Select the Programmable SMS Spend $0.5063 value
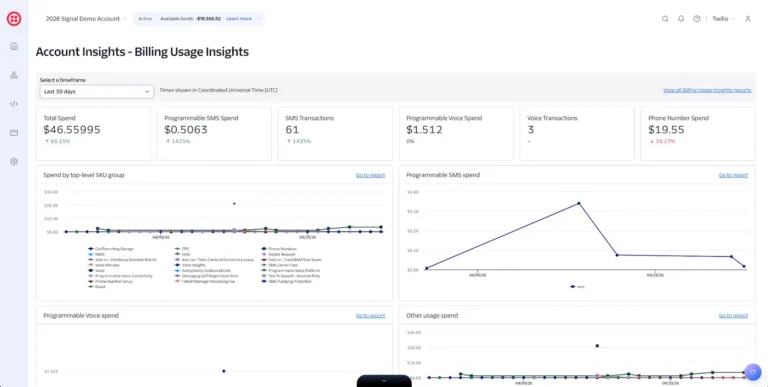 186,130
